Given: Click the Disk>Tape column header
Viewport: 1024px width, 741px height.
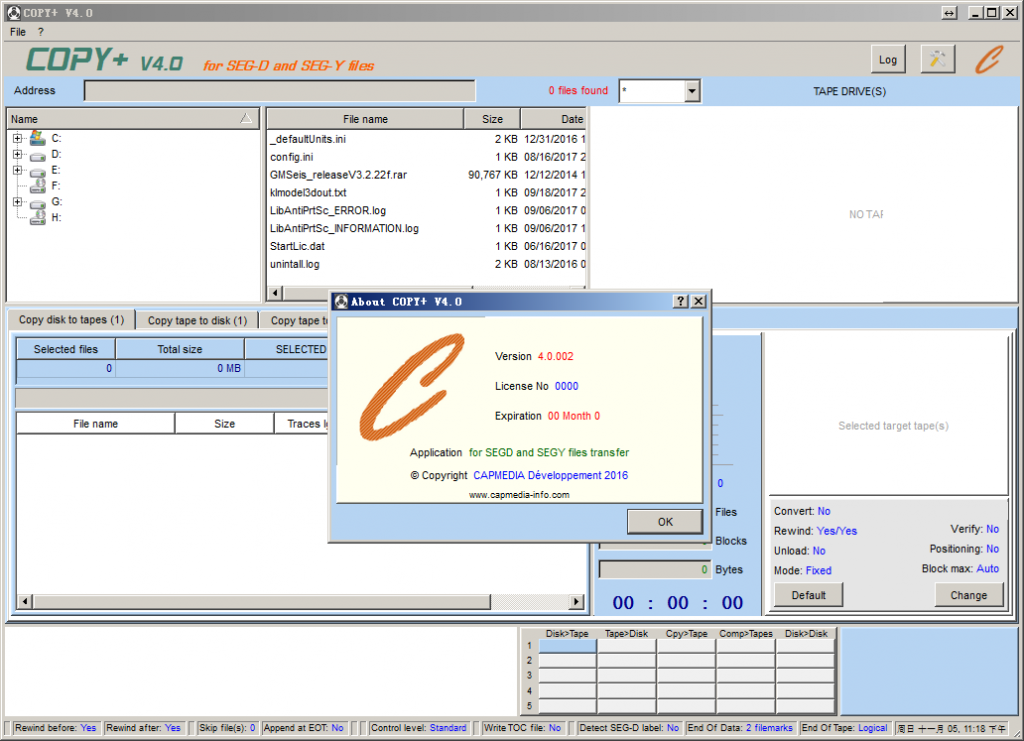Looking at the screenshot, I should point(567,633).
